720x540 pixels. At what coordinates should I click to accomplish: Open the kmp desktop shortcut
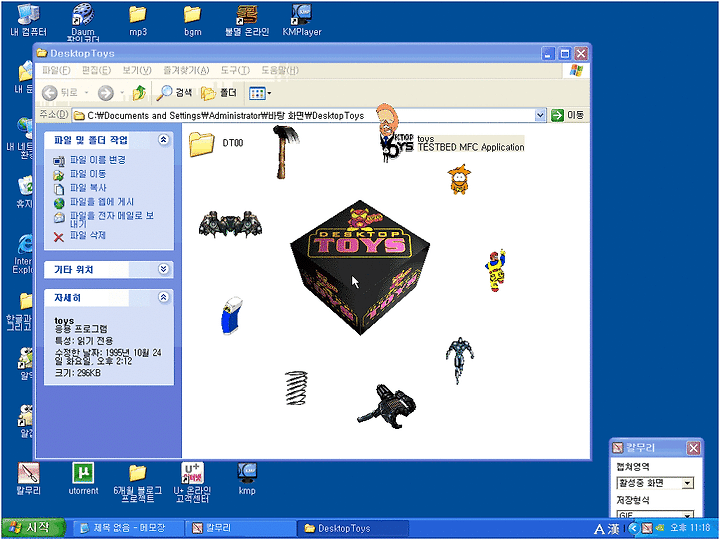coord(247,478)
